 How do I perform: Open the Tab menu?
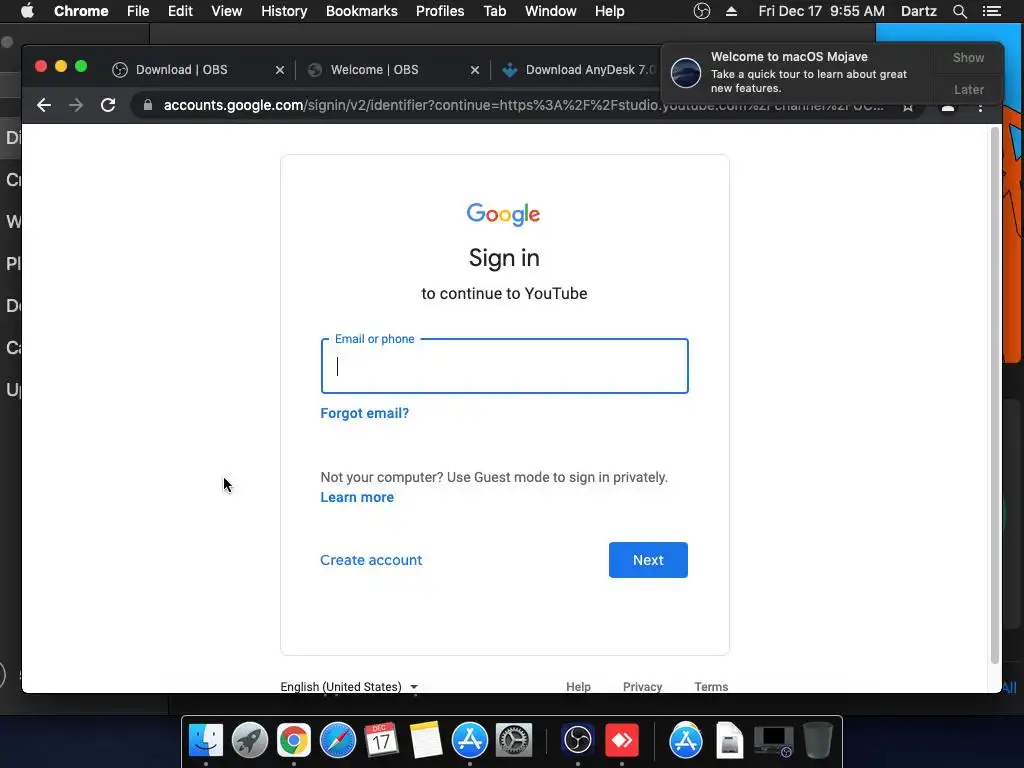point(494,11)
